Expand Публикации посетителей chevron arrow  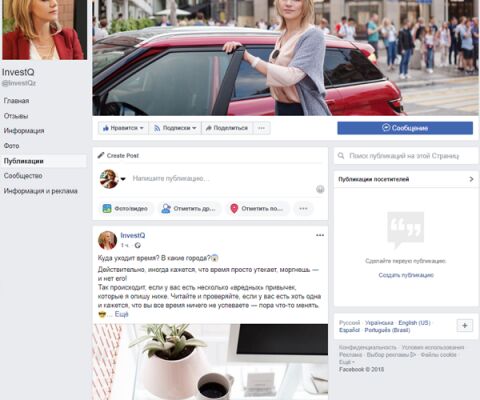coord(471,179)
